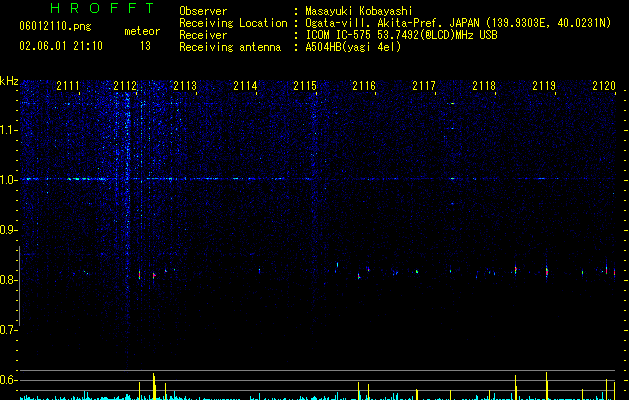Click the gray frequency range bar beside the axis
Viewport: 629px width, 400px height.
coord(19,286)
